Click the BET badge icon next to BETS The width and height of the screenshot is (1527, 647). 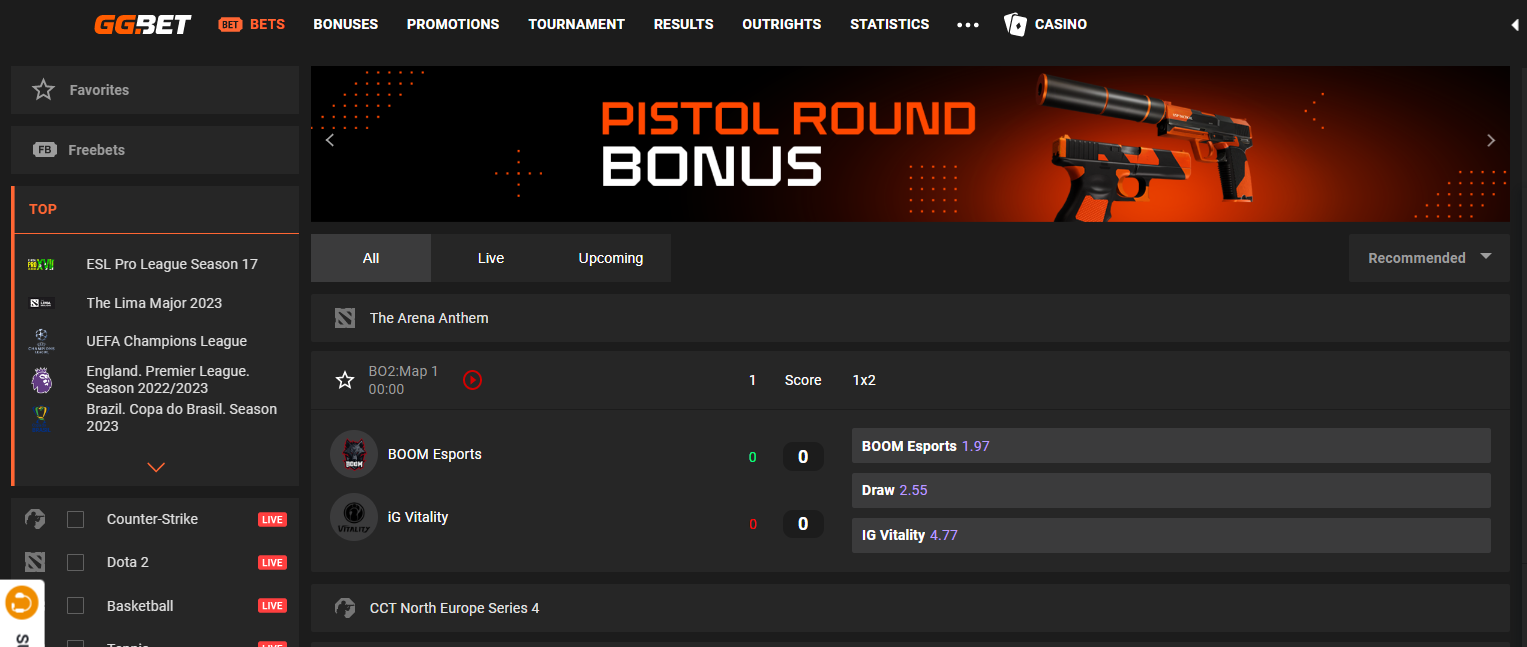coord(230,24)
